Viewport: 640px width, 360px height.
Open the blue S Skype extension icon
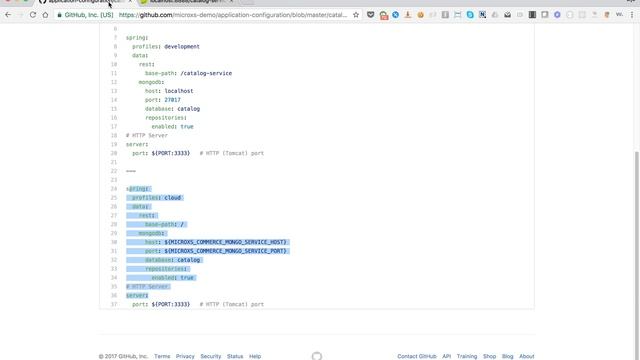470,15
